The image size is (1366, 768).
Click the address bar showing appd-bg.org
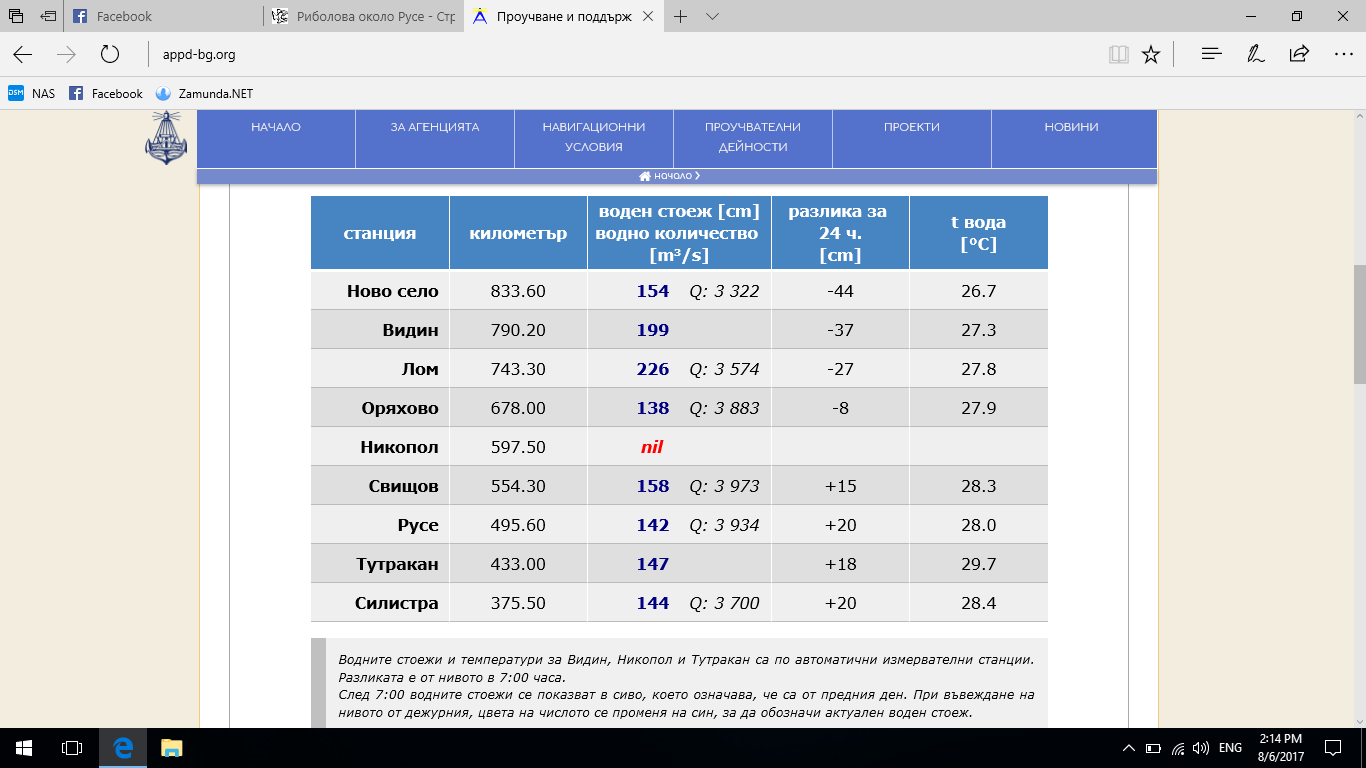[600, 55]
